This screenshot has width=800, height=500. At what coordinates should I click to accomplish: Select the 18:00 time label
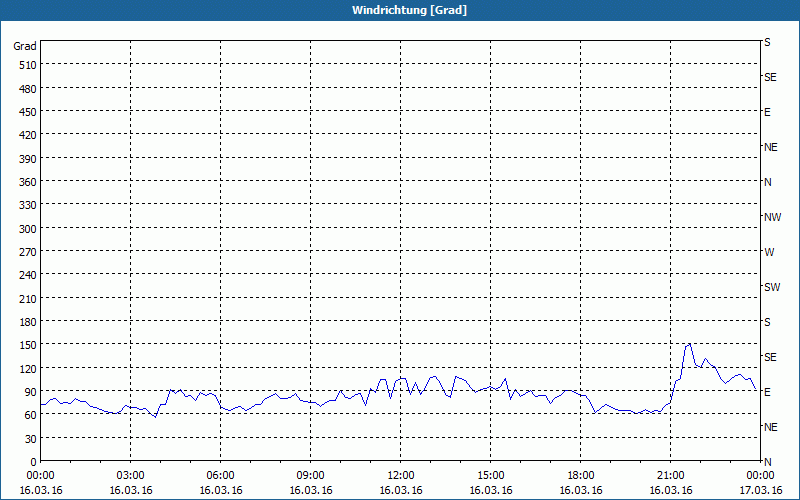pos(581,476)
